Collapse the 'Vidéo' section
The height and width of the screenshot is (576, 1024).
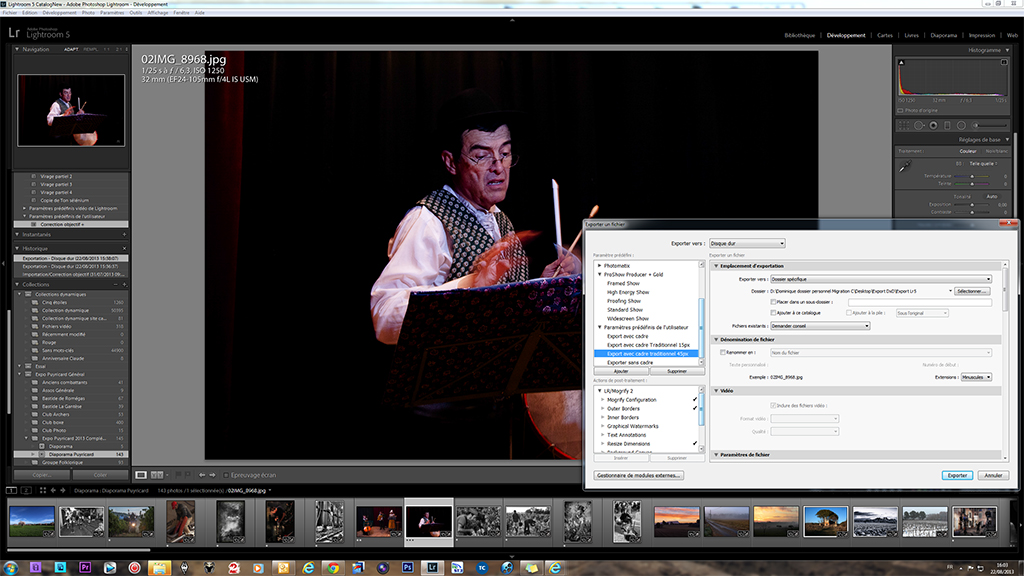click(716, 391)
